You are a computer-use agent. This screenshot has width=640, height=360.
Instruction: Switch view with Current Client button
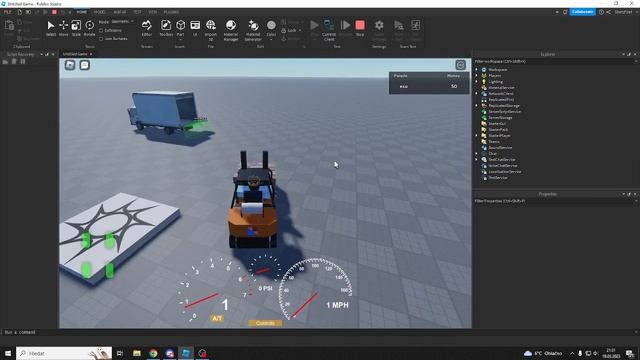[x=329, y=30]
